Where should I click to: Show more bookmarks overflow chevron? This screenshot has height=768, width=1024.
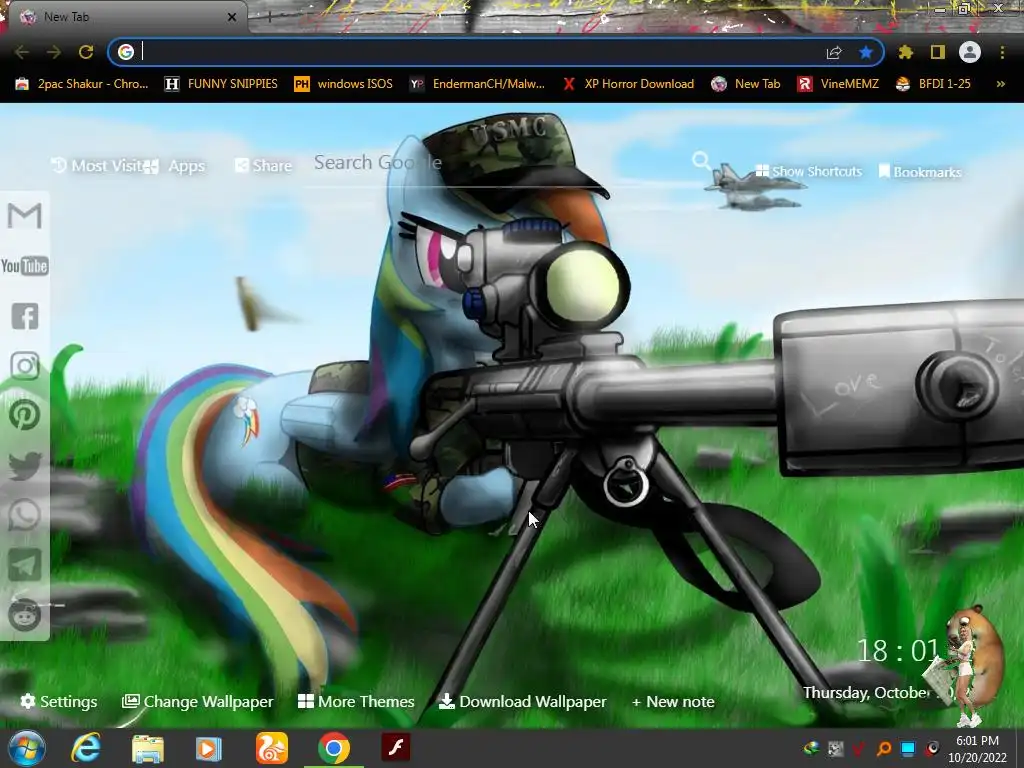point(1000,84)
